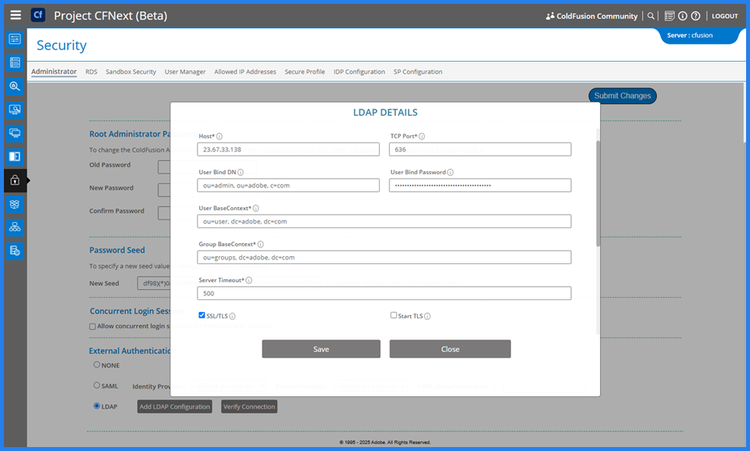
Task: Click info icon beside Start TLS
Action: pos(427,316)
